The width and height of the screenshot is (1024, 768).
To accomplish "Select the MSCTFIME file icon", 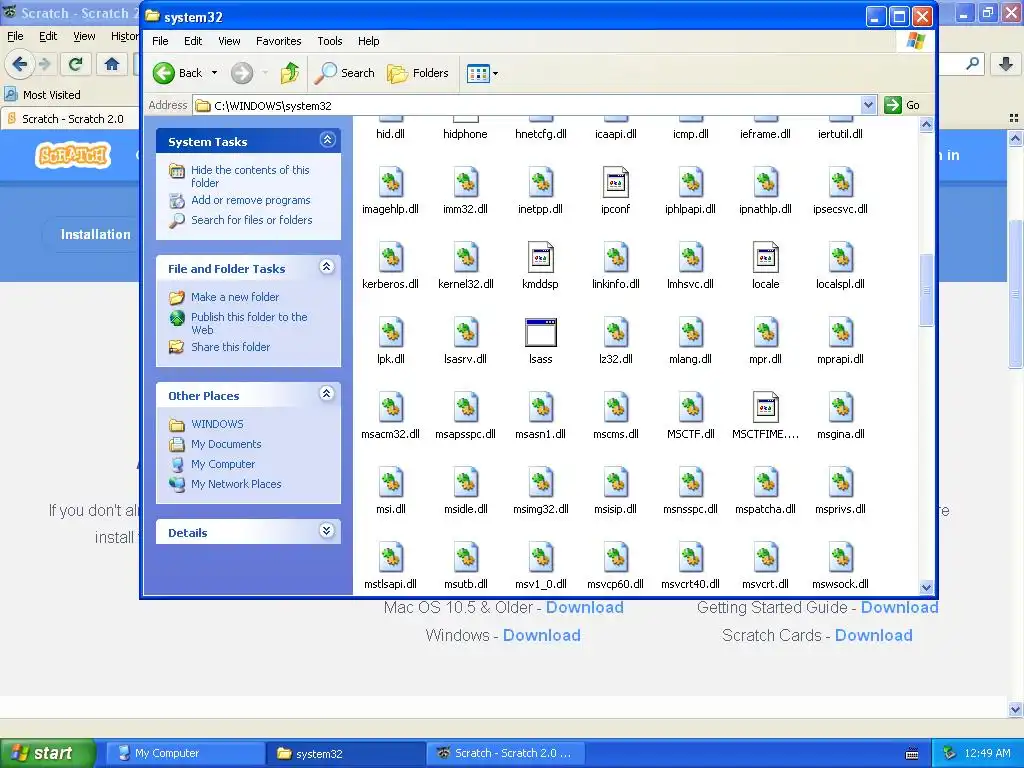I will pos(765,408).
